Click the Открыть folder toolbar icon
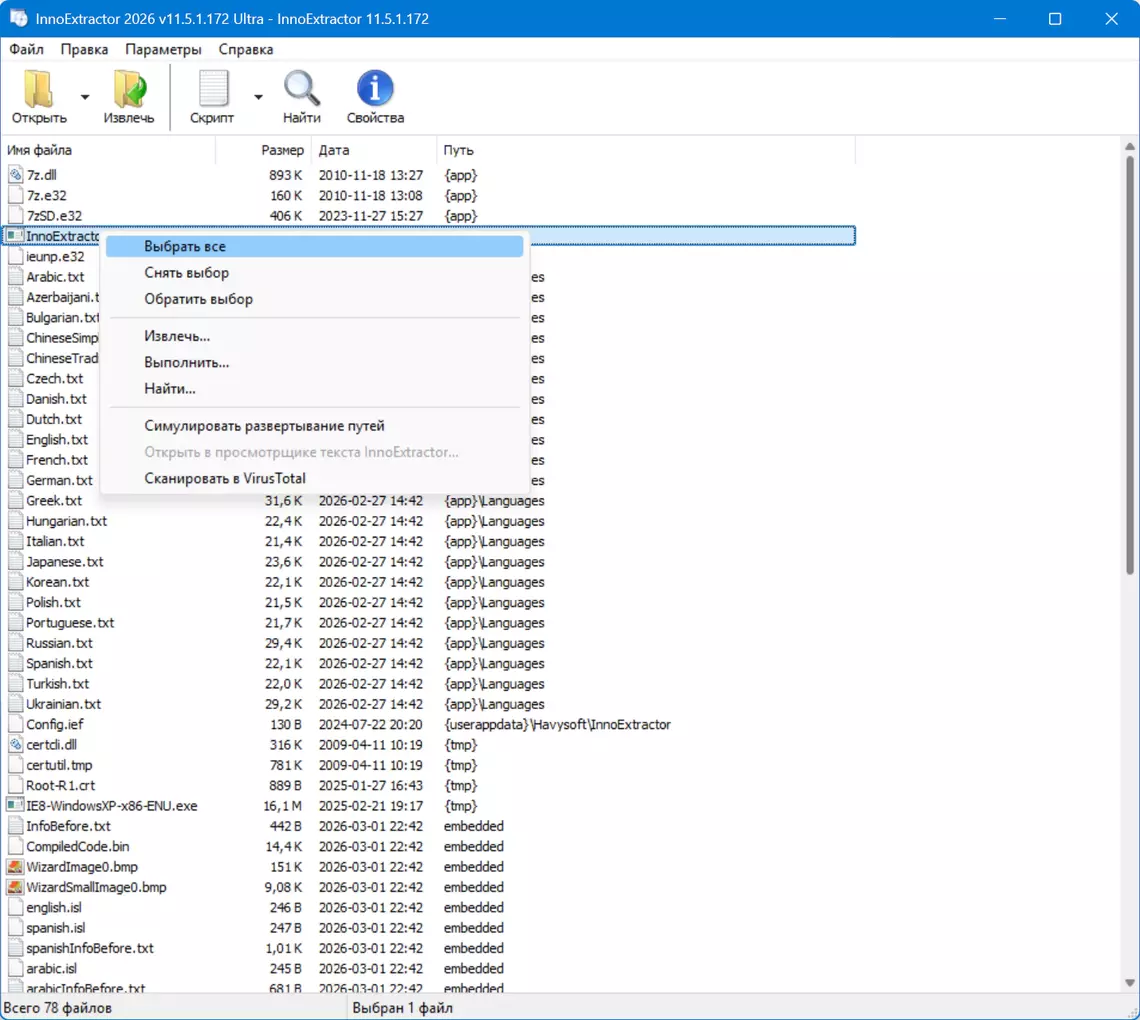This screenshot has width=1140, height=1020. (x=39, y=89)
